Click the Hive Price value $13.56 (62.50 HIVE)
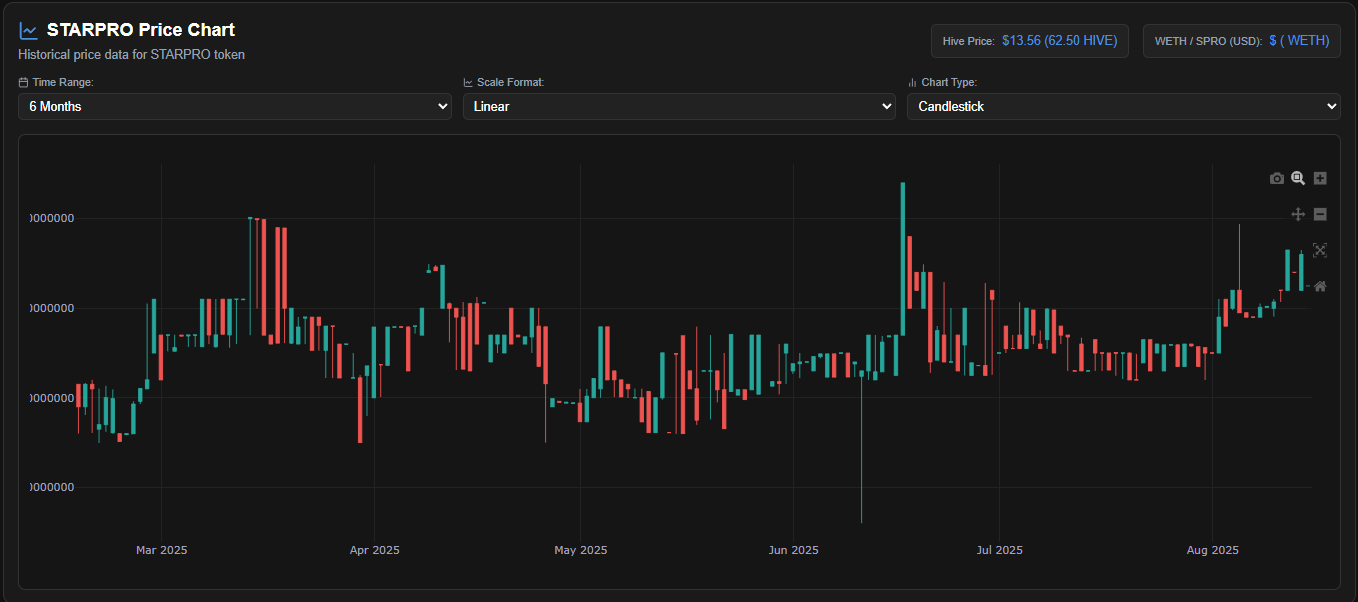 pos(1060,41)
